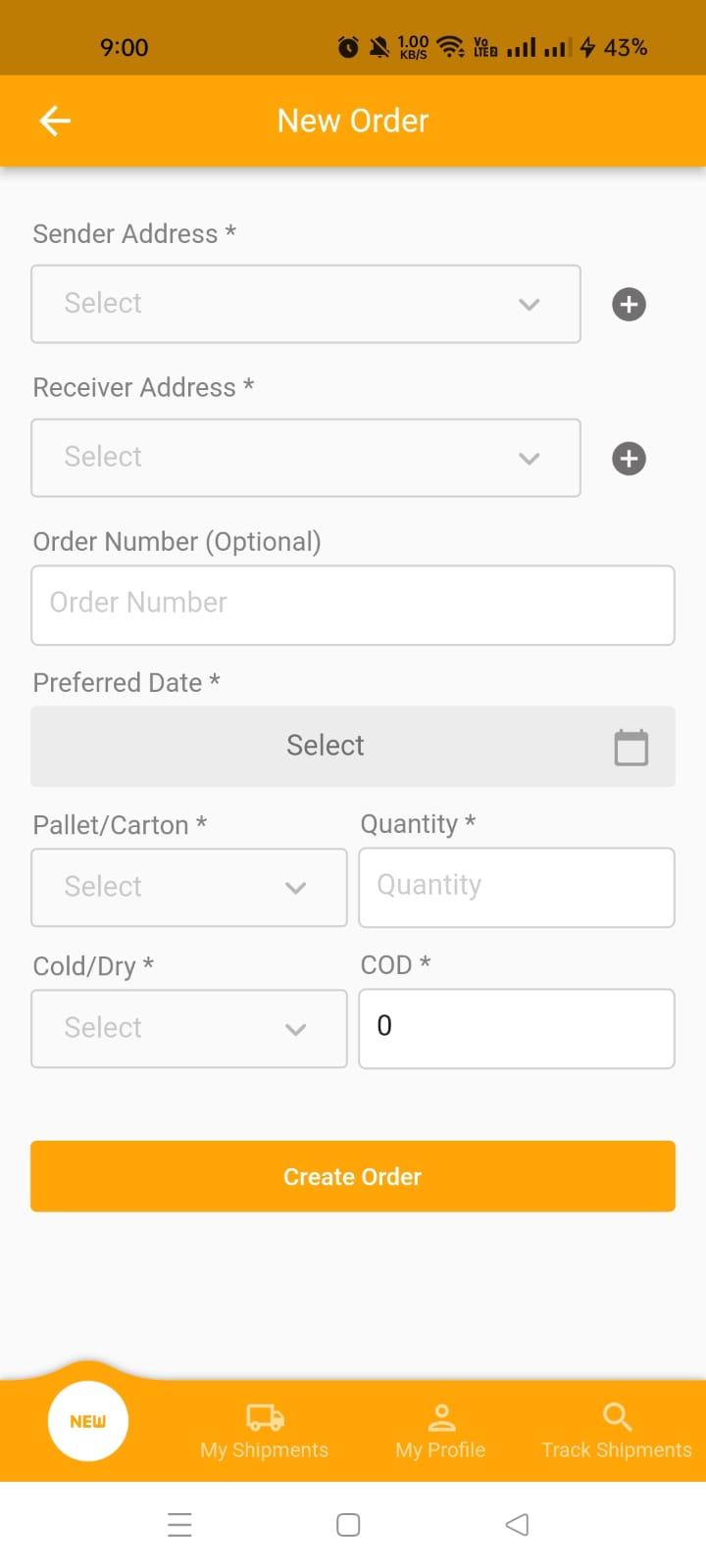Focus the Order Number input field
The image size is (706, 1568).
tap(353, 605)
